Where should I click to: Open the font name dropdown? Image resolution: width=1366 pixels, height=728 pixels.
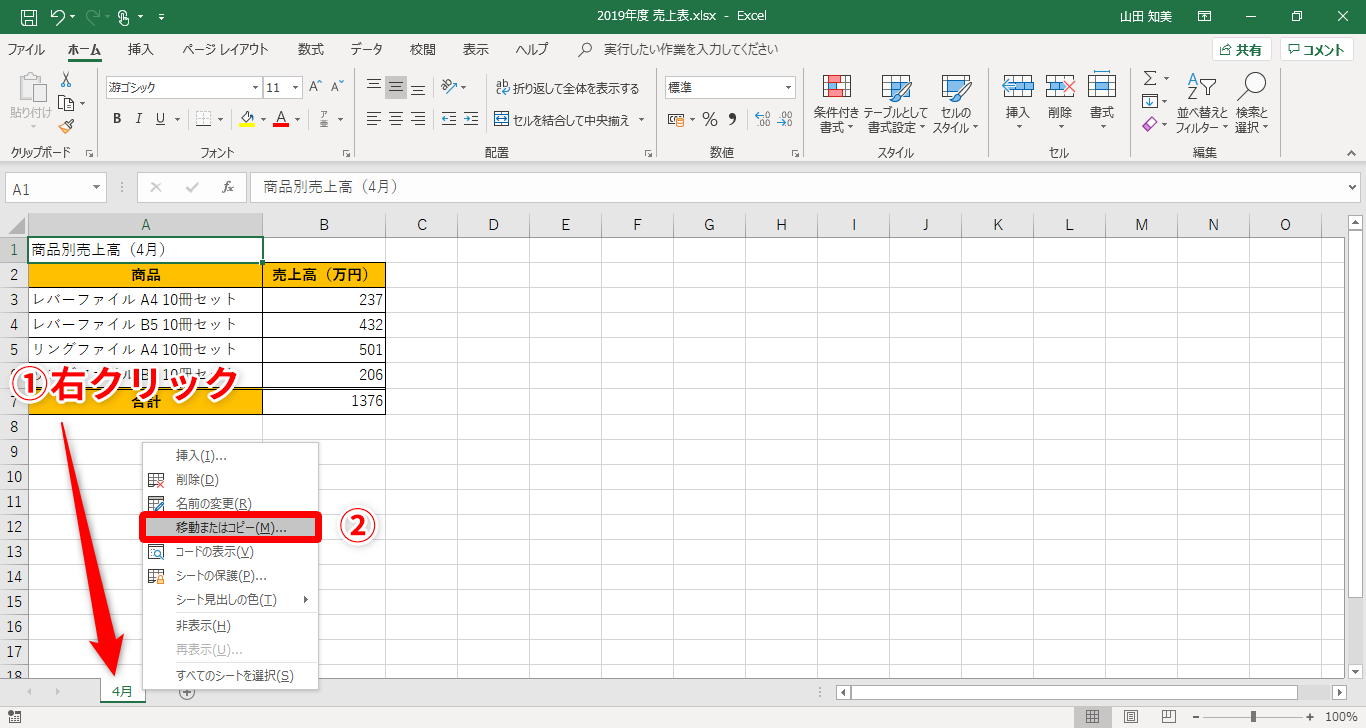255,88
